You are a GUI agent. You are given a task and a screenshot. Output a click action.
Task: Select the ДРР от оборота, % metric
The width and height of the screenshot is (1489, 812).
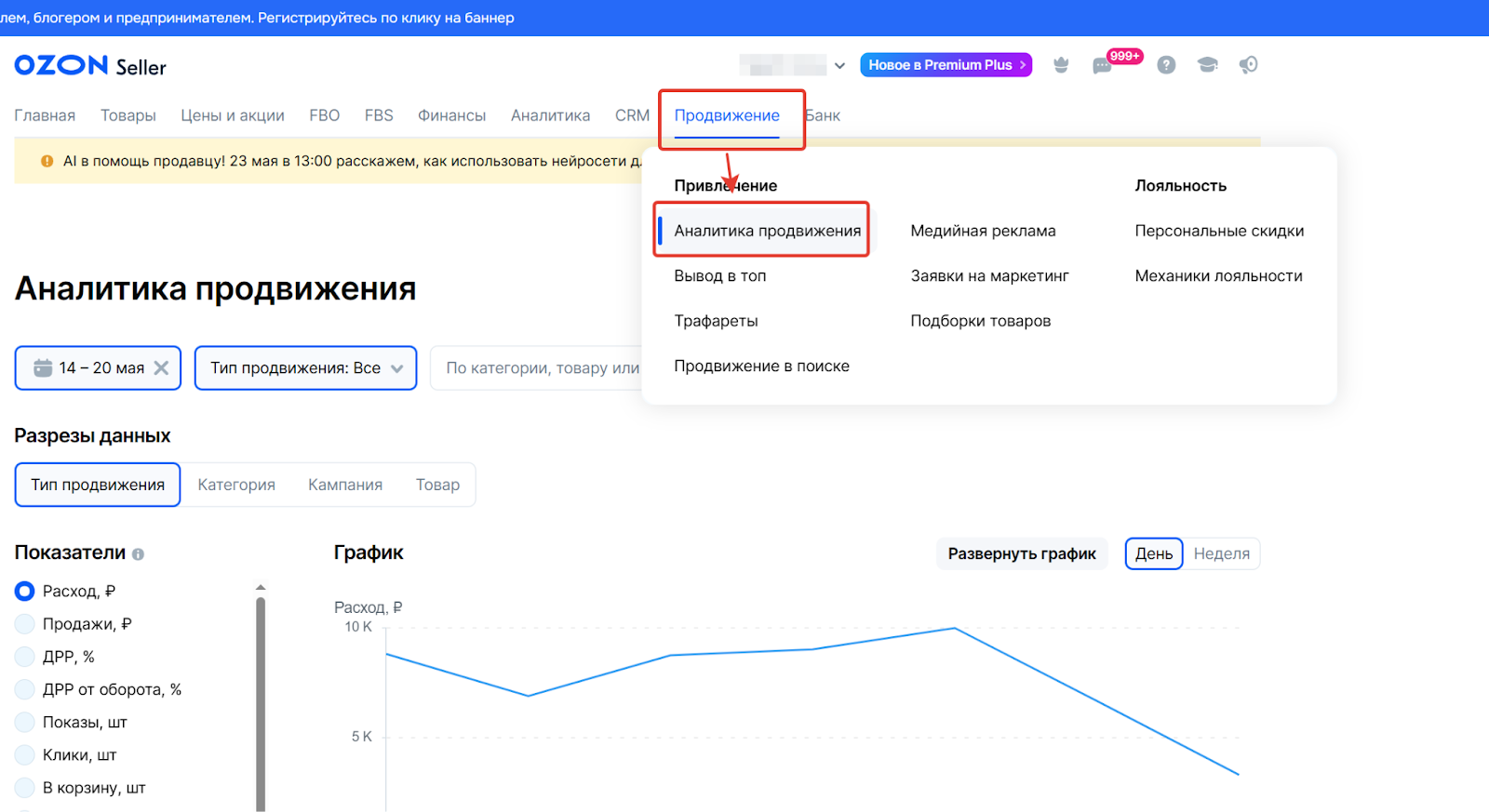pyautogui.click(x=25, y=689)
